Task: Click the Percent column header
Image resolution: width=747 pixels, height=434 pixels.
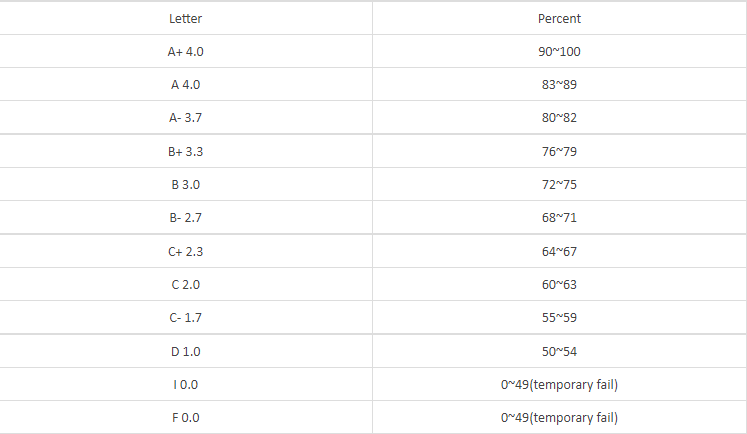Action: pos(559,18)
